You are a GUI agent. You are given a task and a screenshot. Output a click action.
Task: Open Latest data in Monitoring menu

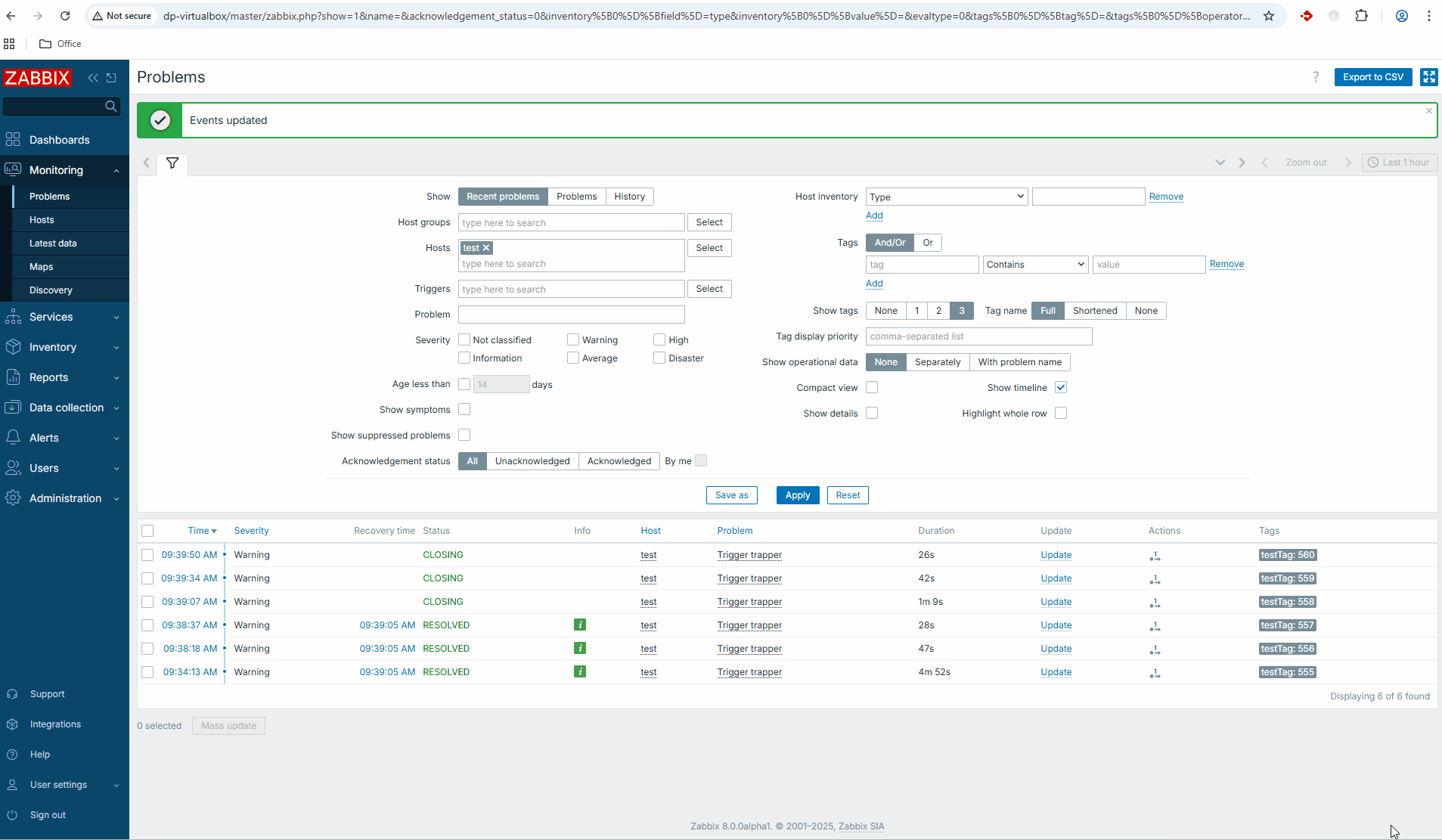click(53, 243)
